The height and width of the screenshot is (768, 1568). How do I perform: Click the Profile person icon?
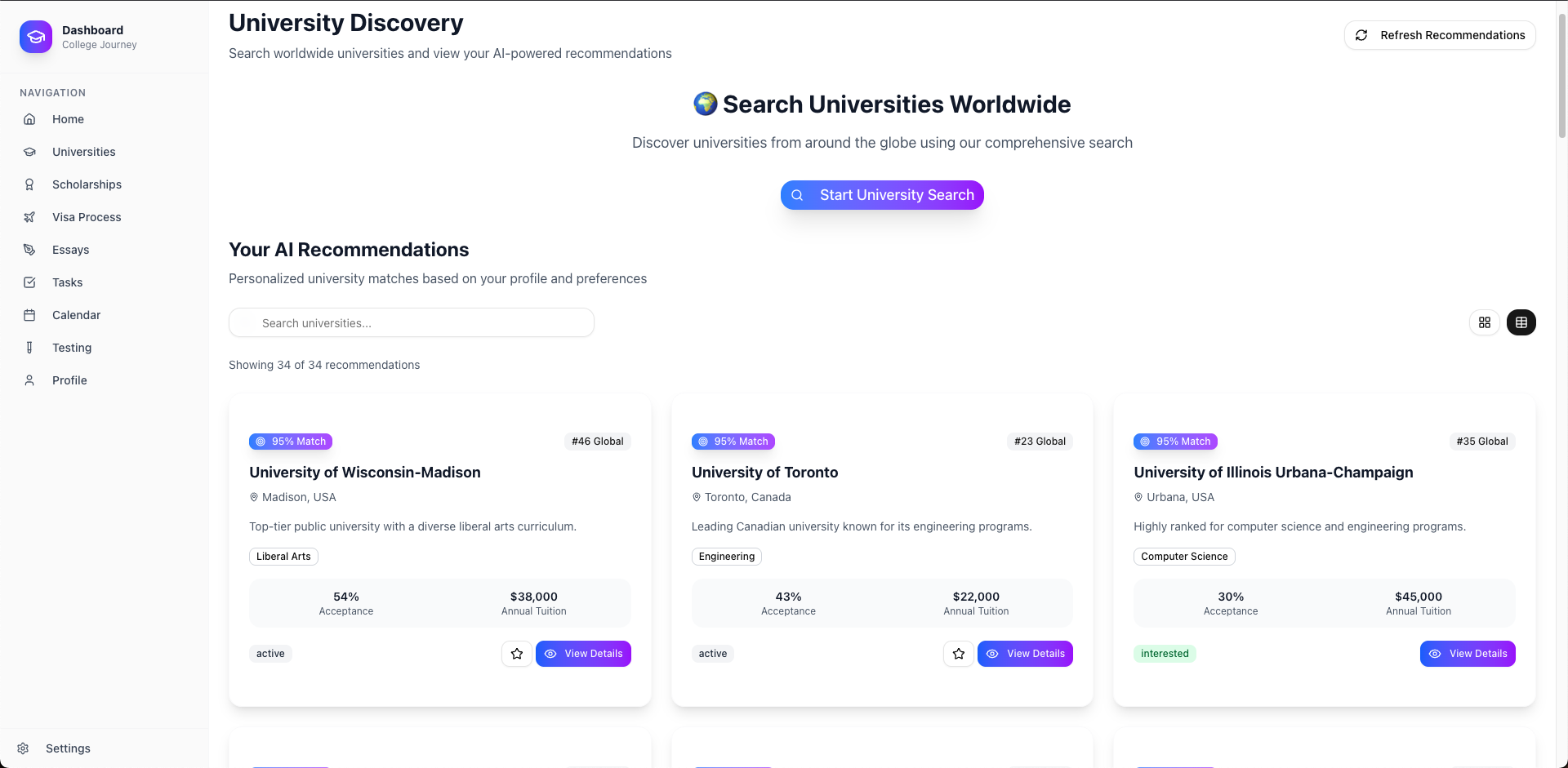click(29, 380)
